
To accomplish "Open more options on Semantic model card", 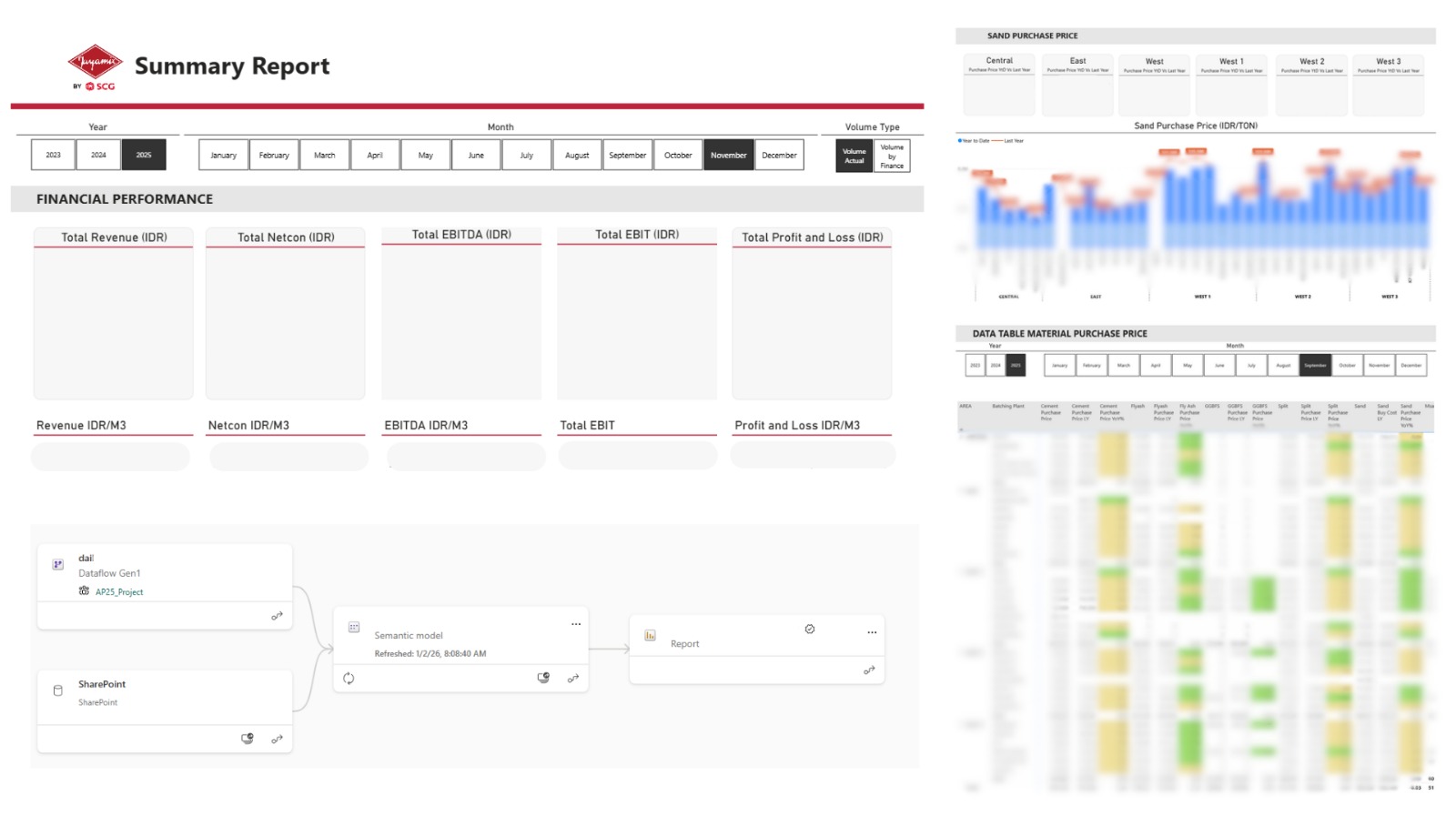I will click(x=576, y=624).
